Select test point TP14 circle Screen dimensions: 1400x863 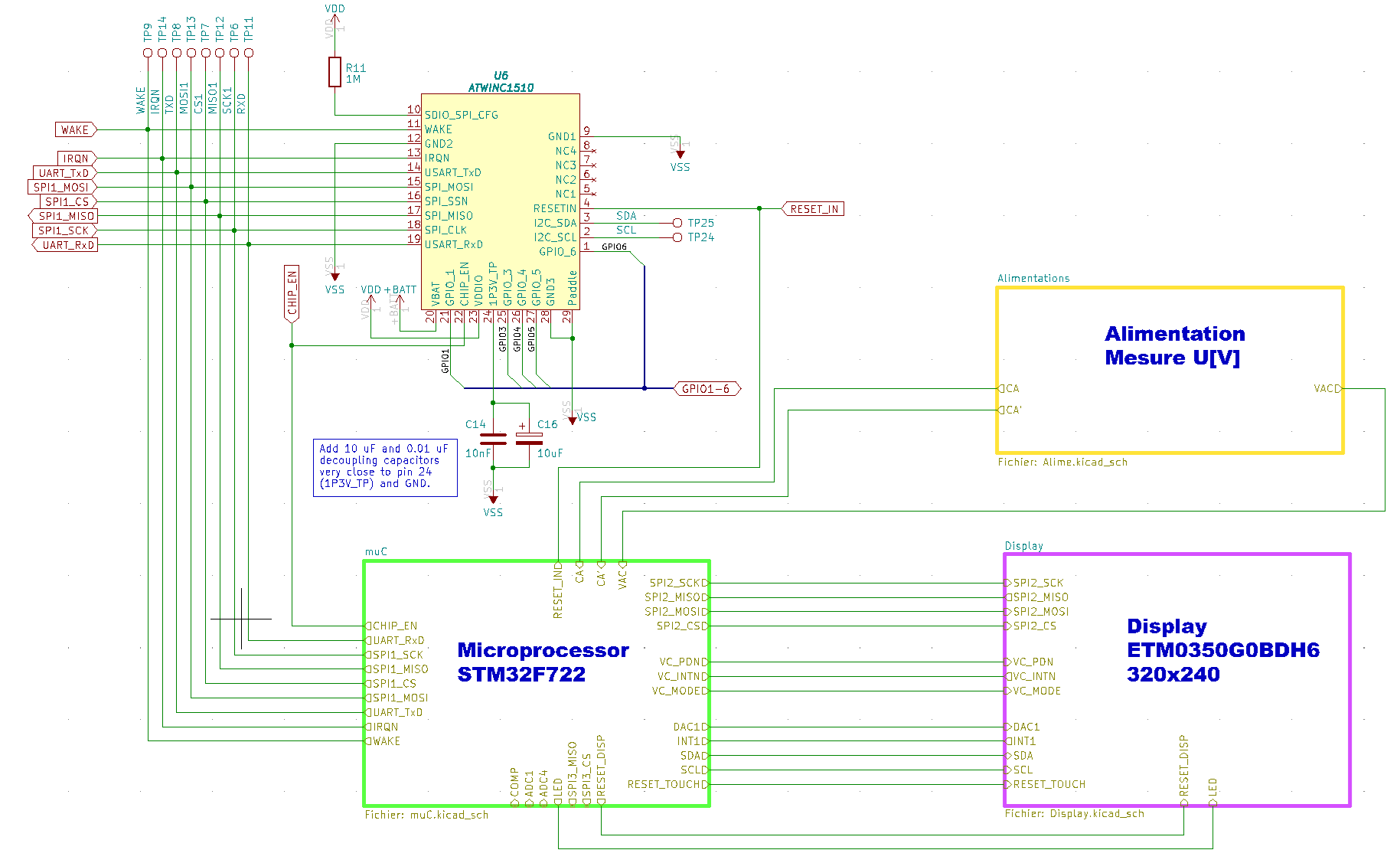162,53
